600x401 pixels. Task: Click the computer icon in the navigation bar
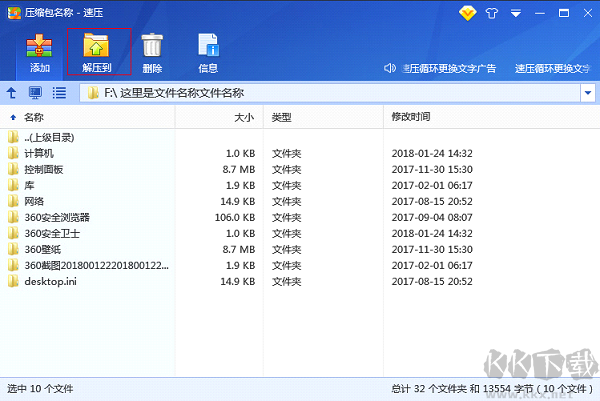(x=35, y=93)
